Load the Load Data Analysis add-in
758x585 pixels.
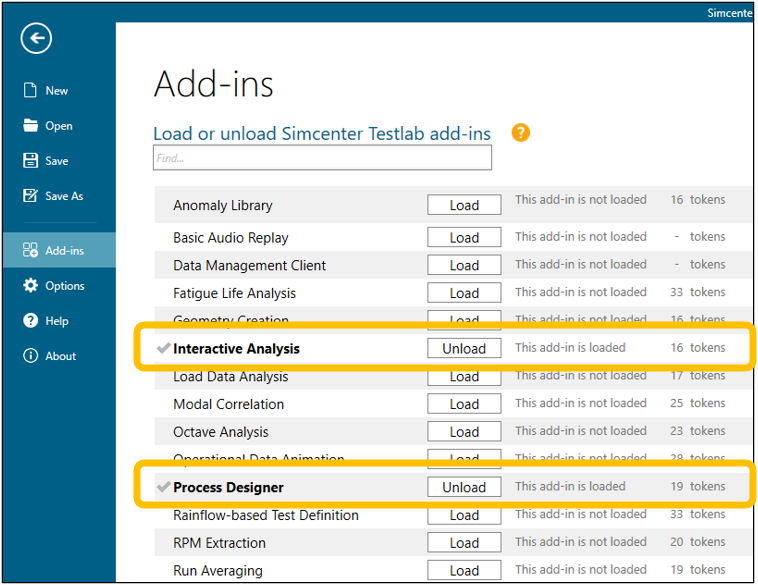point(464,377)
